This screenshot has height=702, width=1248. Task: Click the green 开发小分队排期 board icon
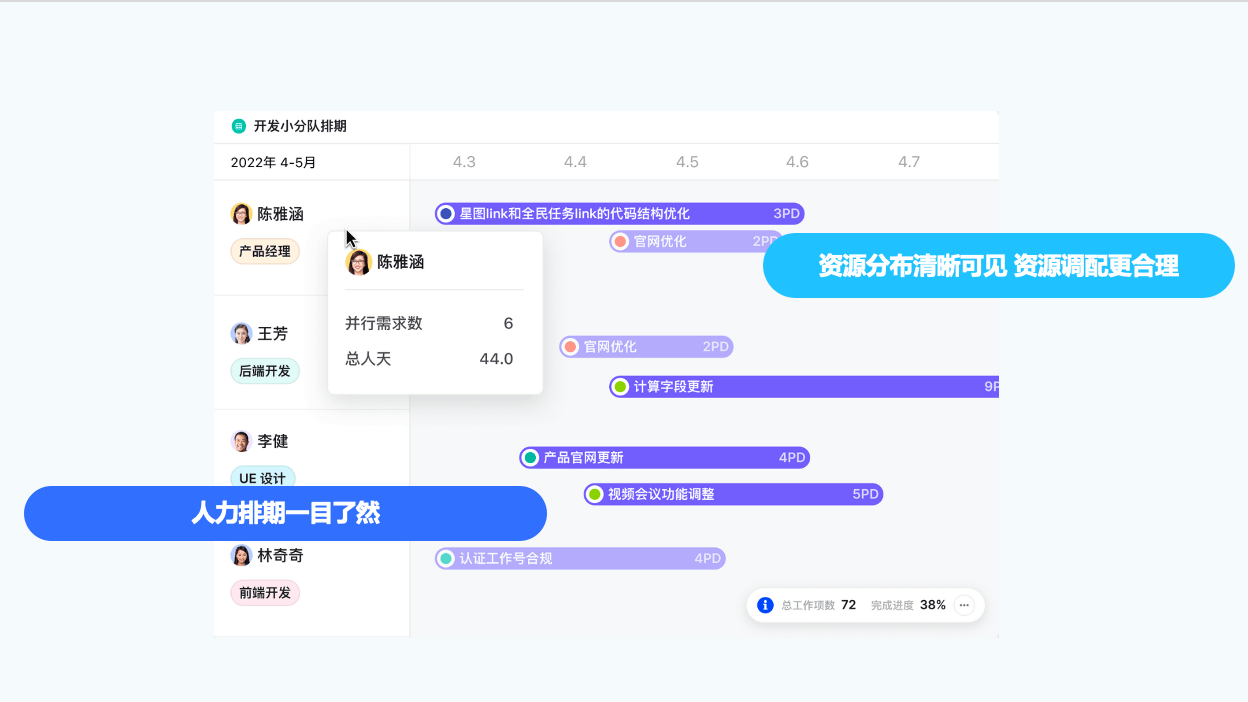[x=238, y=126]
